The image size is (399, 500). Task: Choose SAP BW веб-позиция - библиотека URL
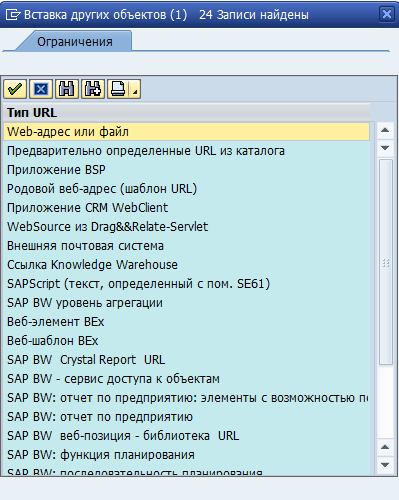coord(187,436)
